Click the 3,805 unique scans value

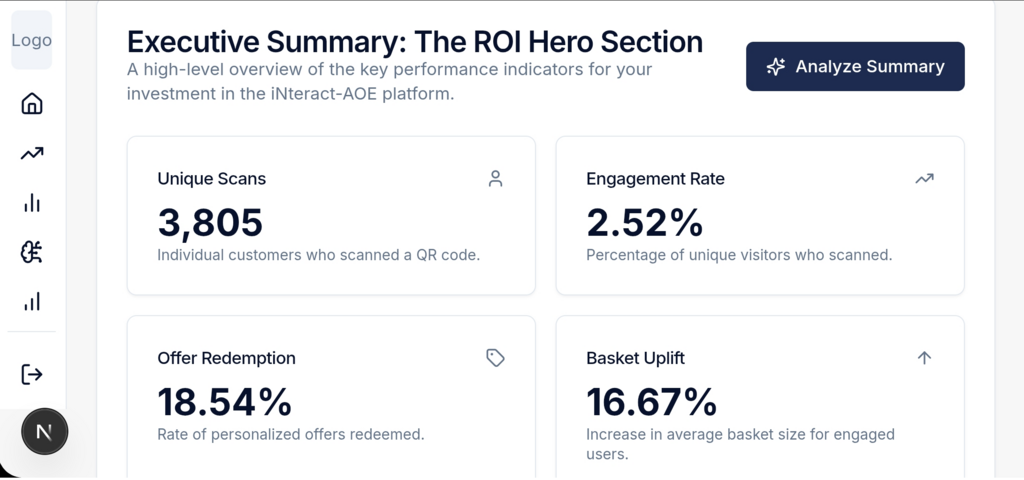pyautogui.click(x=210, y=222)
